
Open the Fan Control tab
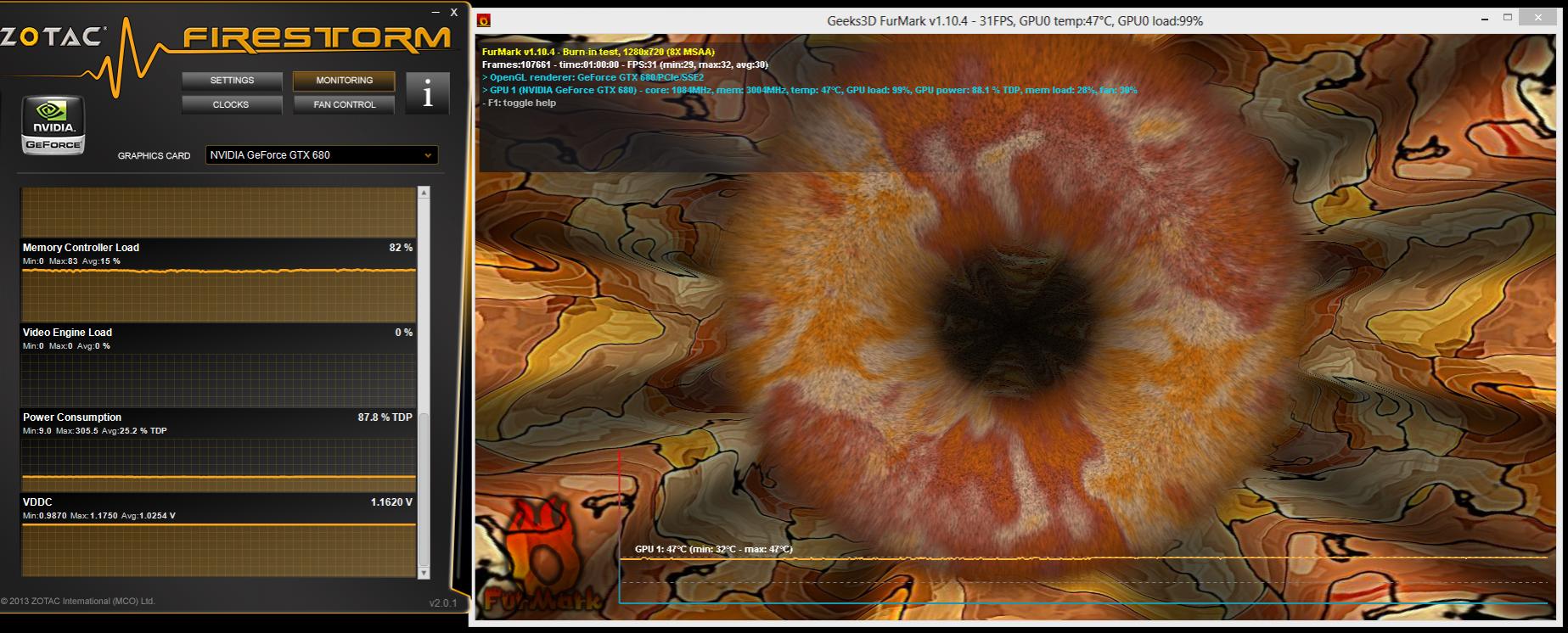click(x=344, y=104)
